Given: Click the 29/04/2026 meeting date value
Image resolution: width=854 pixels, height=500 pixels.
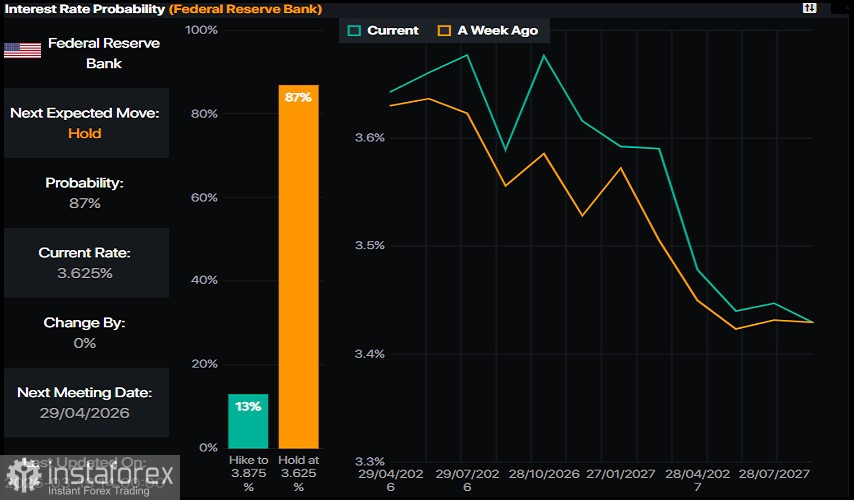Looking at the screenshot, I should click(84, 413).
